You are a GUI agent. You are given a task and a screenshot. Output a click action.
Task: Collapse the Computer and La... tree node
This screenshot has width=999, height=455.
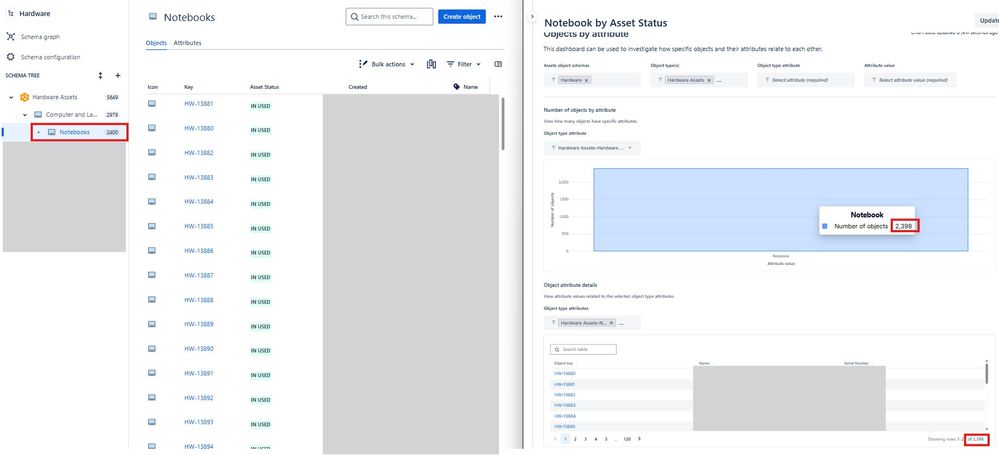coord(25,115)
